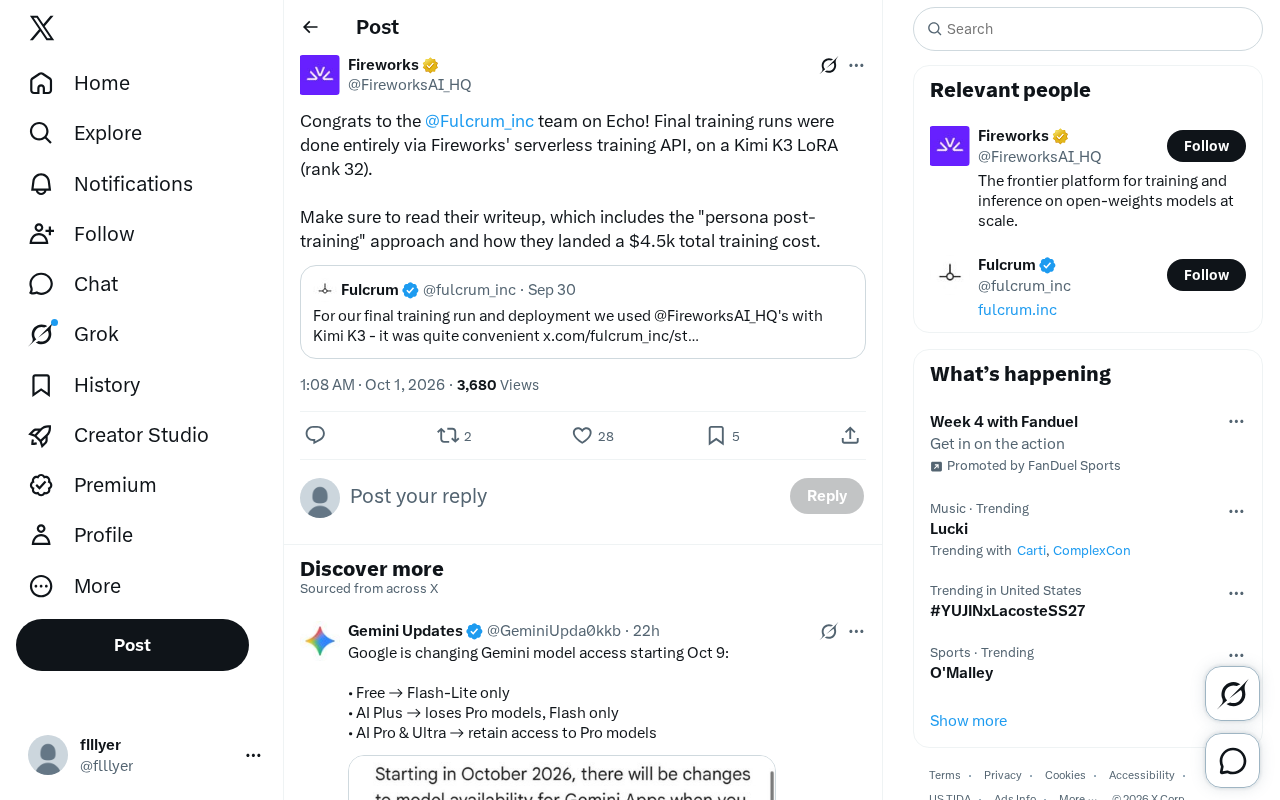
Task: Open the floating chat messages icon
Action: pyautogui.click(x=1232, y=761)
